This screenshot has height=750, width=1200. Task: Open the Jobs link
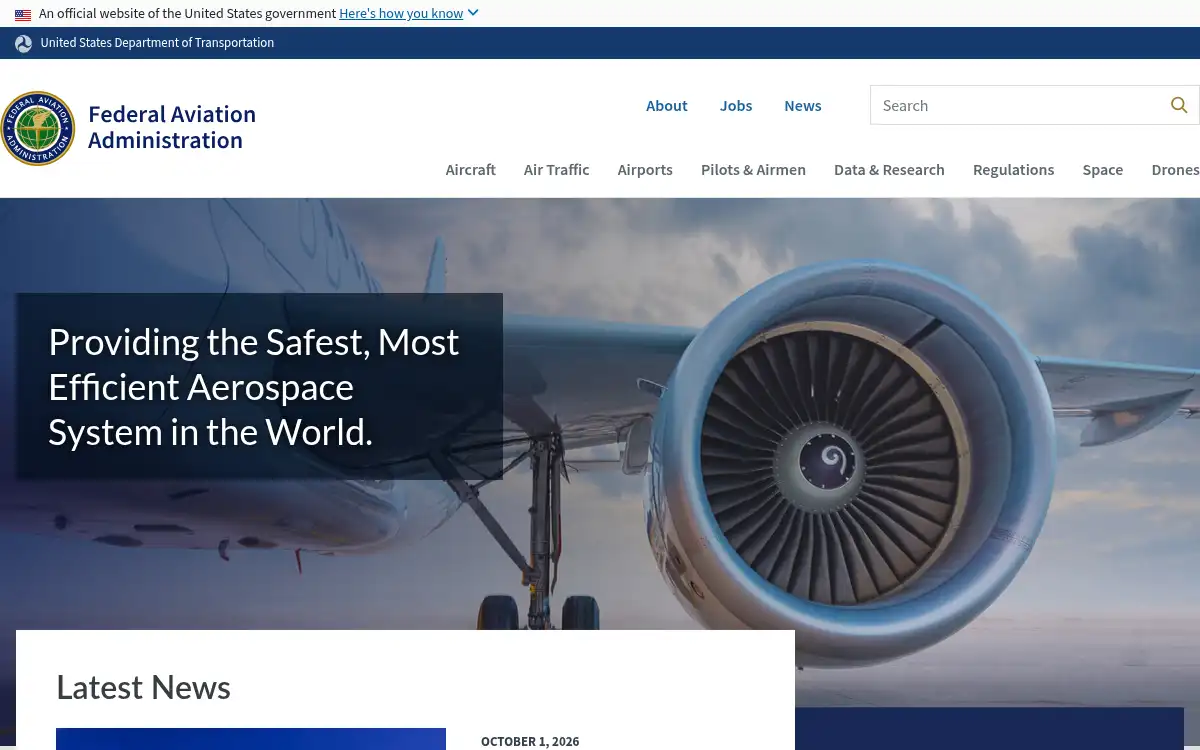click(x=736, y=106)
